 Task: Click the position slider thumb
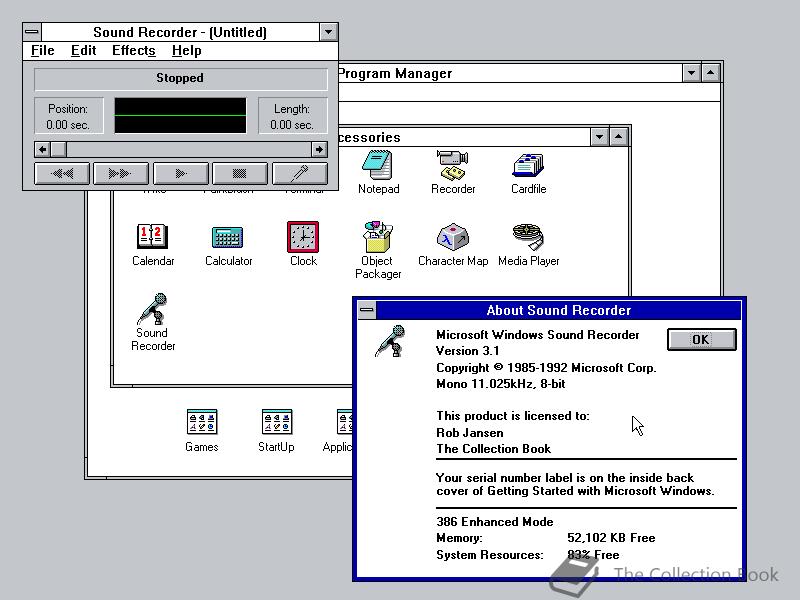[59, 149]
